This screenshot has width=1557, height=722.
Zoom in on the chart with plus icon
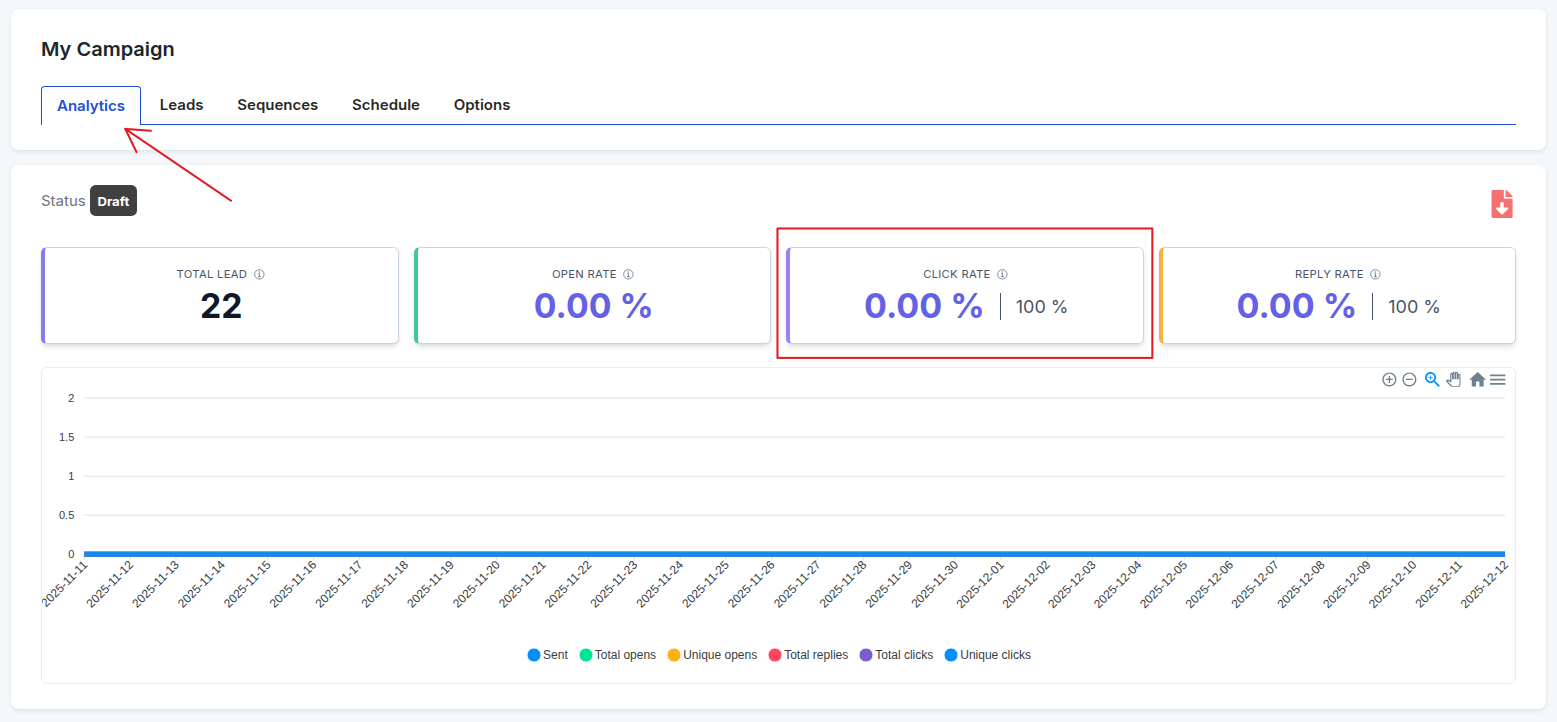click(x=1389, y=380)
